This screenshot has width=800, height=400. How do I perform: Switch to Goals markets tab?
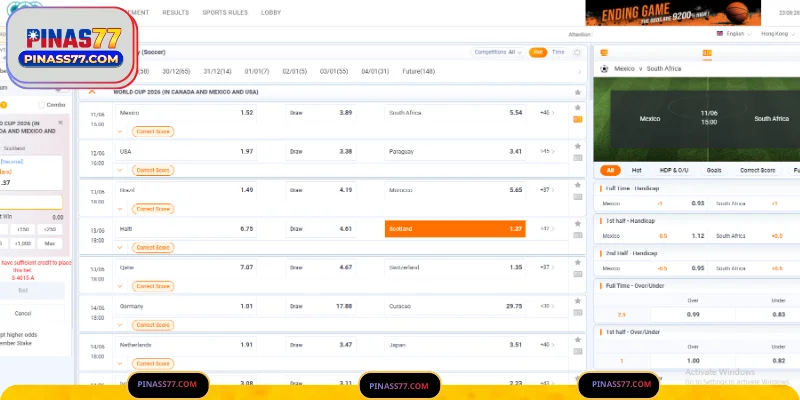(714, 170)
